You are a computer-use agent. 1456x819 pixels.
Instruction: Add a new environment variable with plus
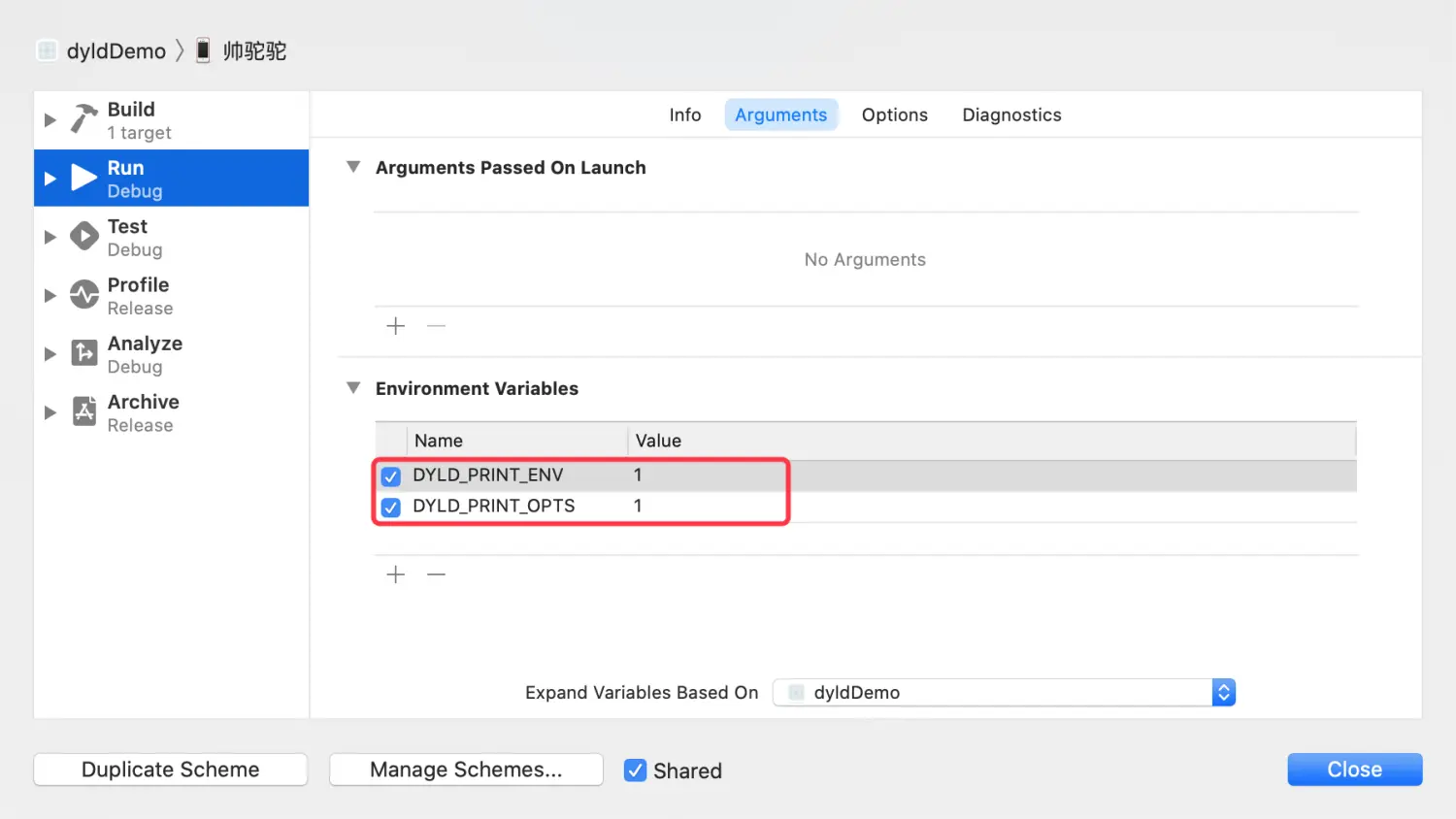396,574
